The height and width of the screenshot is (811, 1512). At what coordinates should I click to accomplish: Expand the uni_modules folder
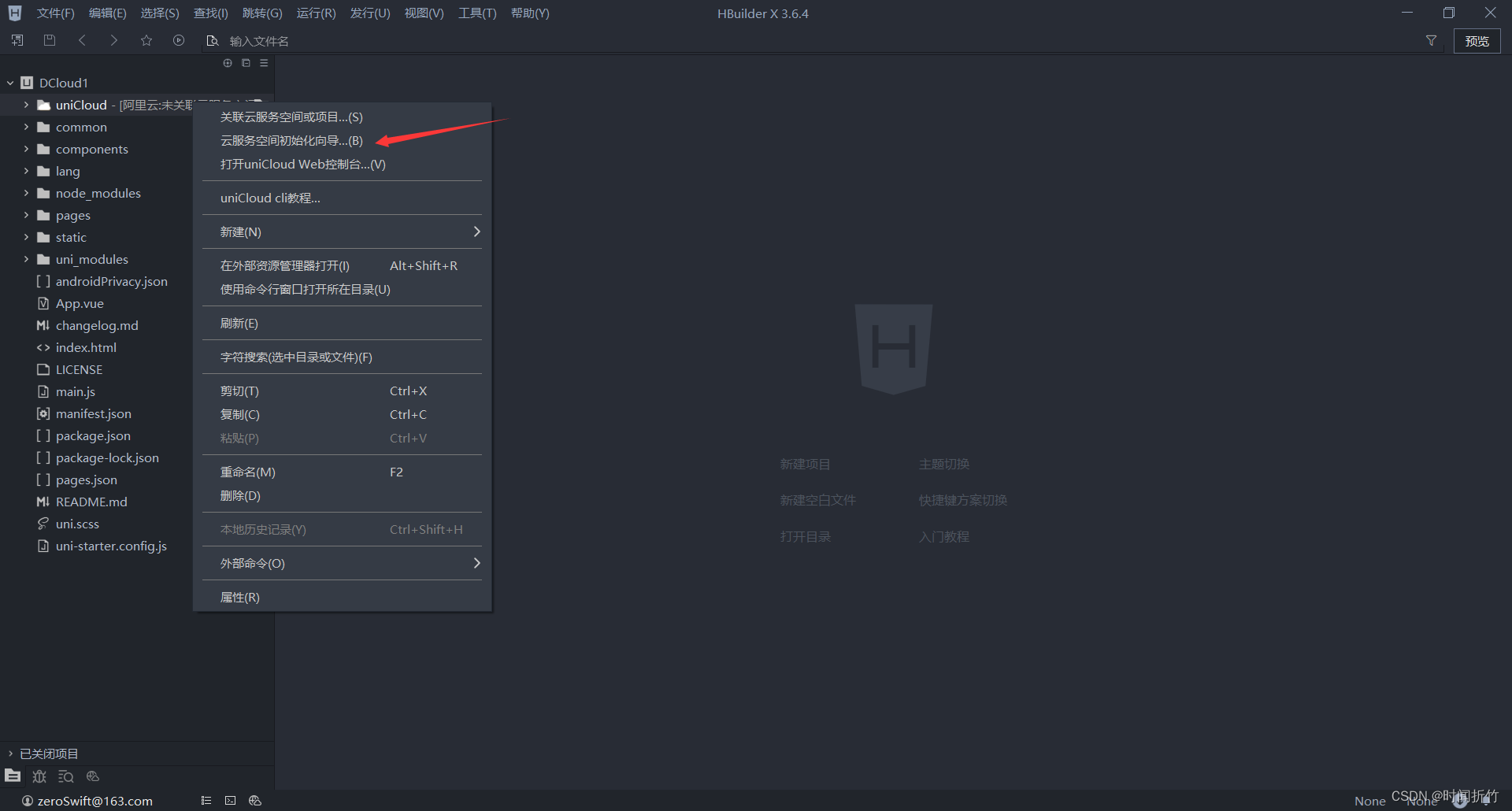pyautogui.click(x=26, y=259)
